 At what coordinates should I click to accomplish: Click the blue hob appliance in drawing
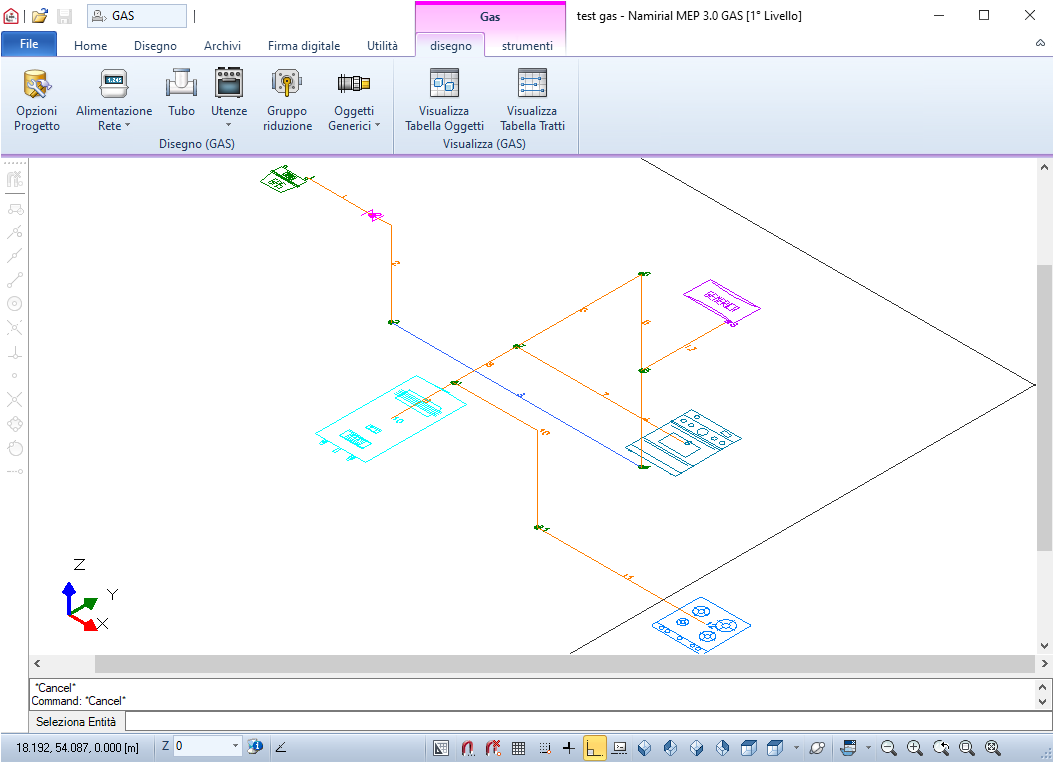(701, 625)
